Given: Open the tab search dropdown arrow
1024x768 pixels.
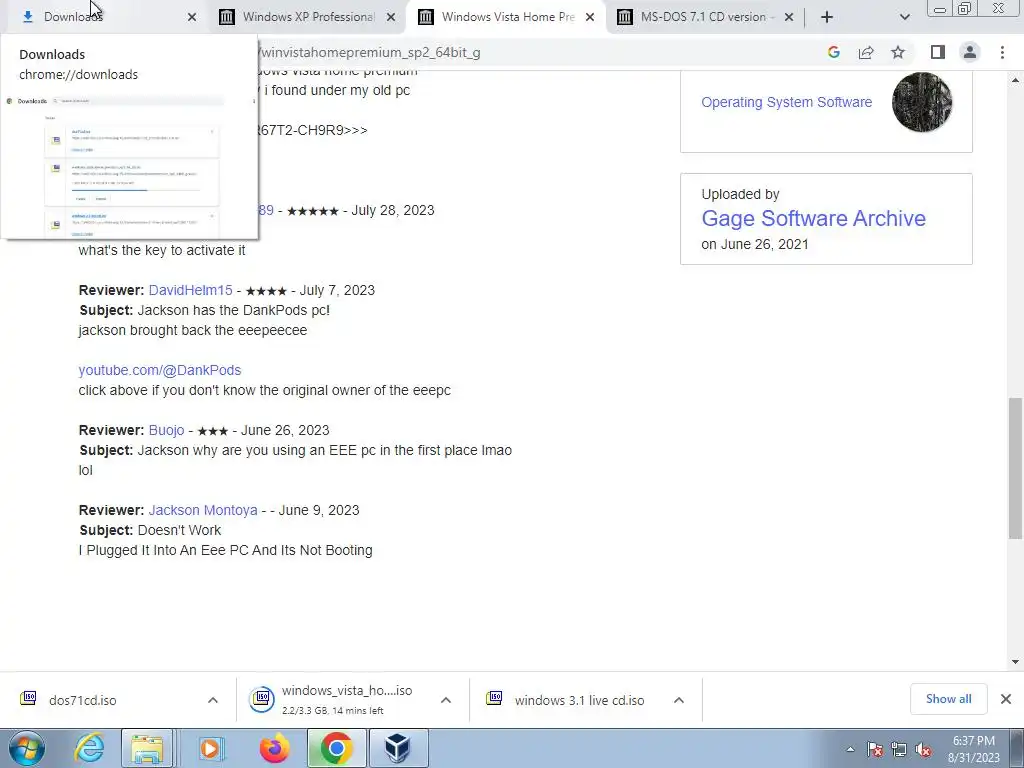Looking at the screenshot, I should [x=904, y=18].
